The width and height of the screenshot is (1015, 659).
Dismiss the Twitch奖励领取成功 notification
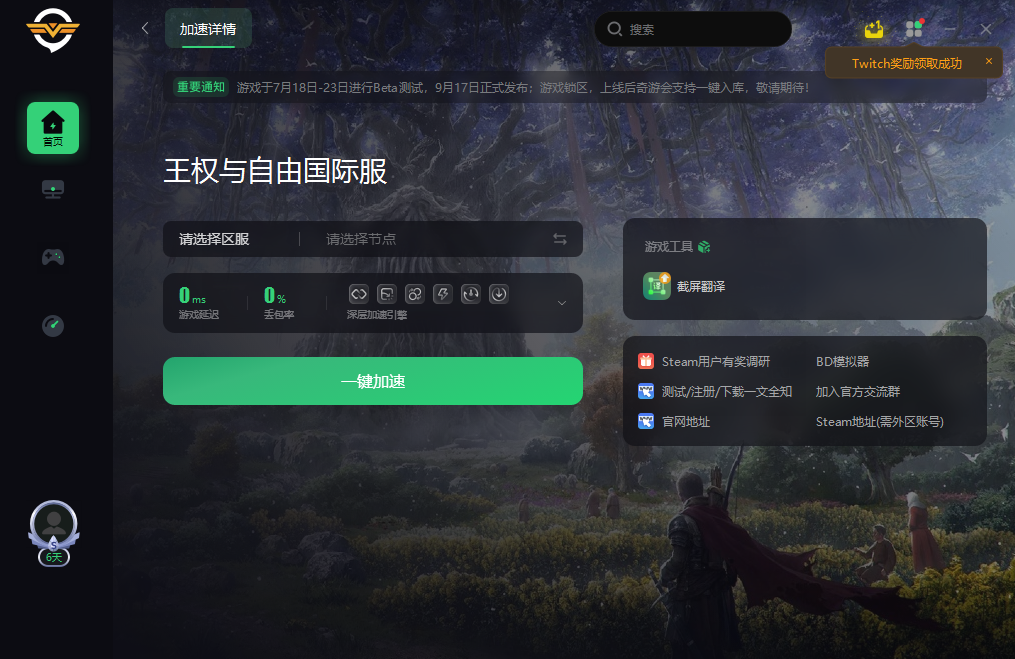pyautogui.click(x=988, y=61)
